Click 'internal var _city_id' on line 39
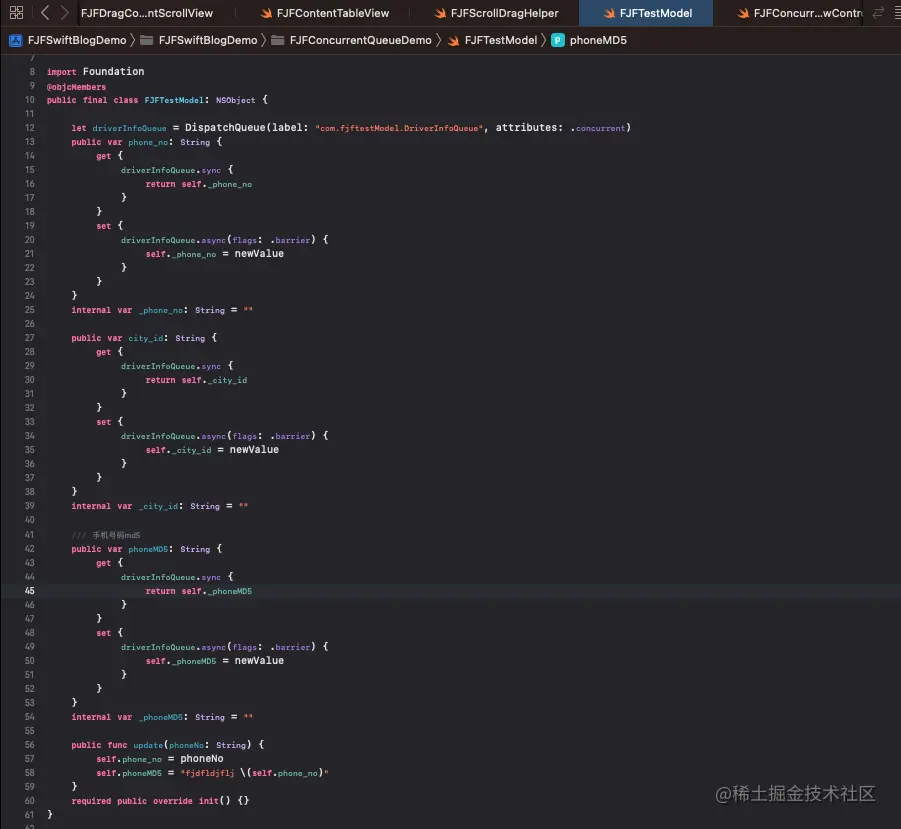 [125, 506]
